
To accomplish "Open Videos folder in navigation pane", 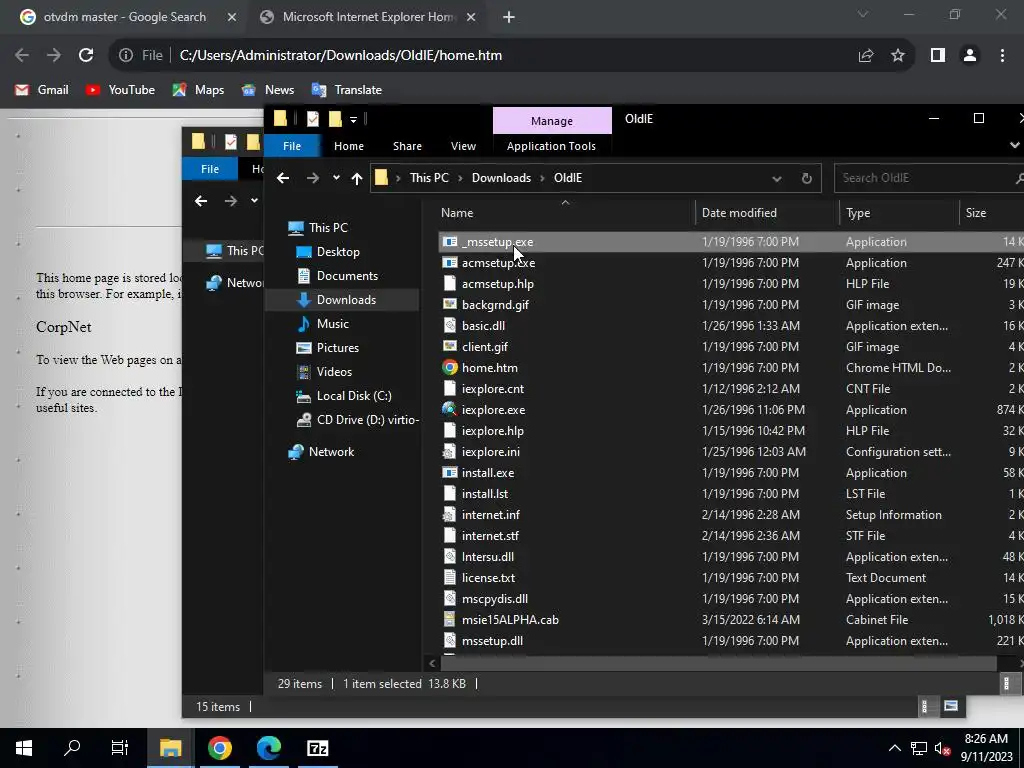I will pos(334,372).
